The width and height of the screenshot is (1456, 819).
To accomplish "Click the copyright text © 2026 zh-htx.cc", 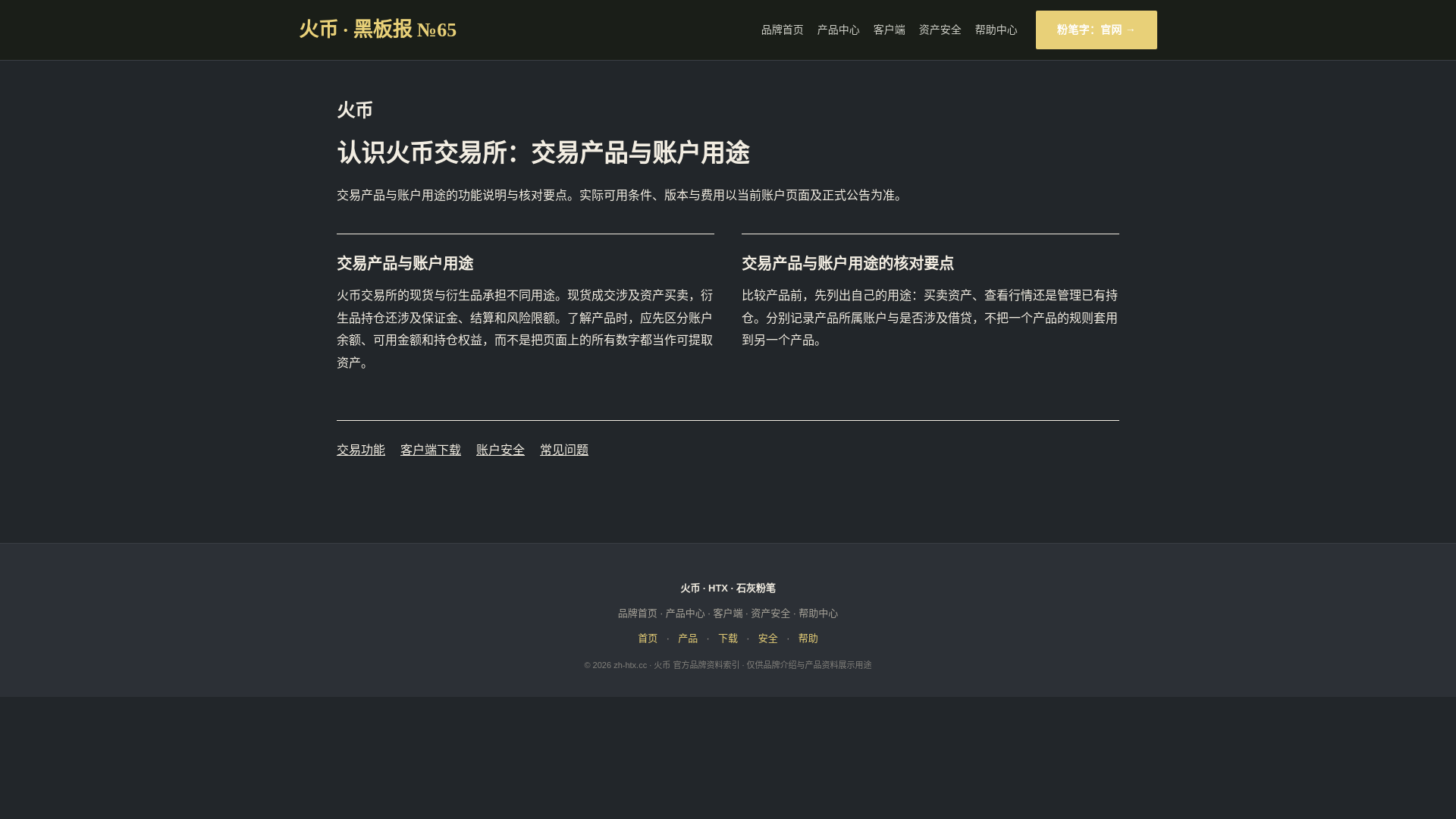I will (616, 665).
